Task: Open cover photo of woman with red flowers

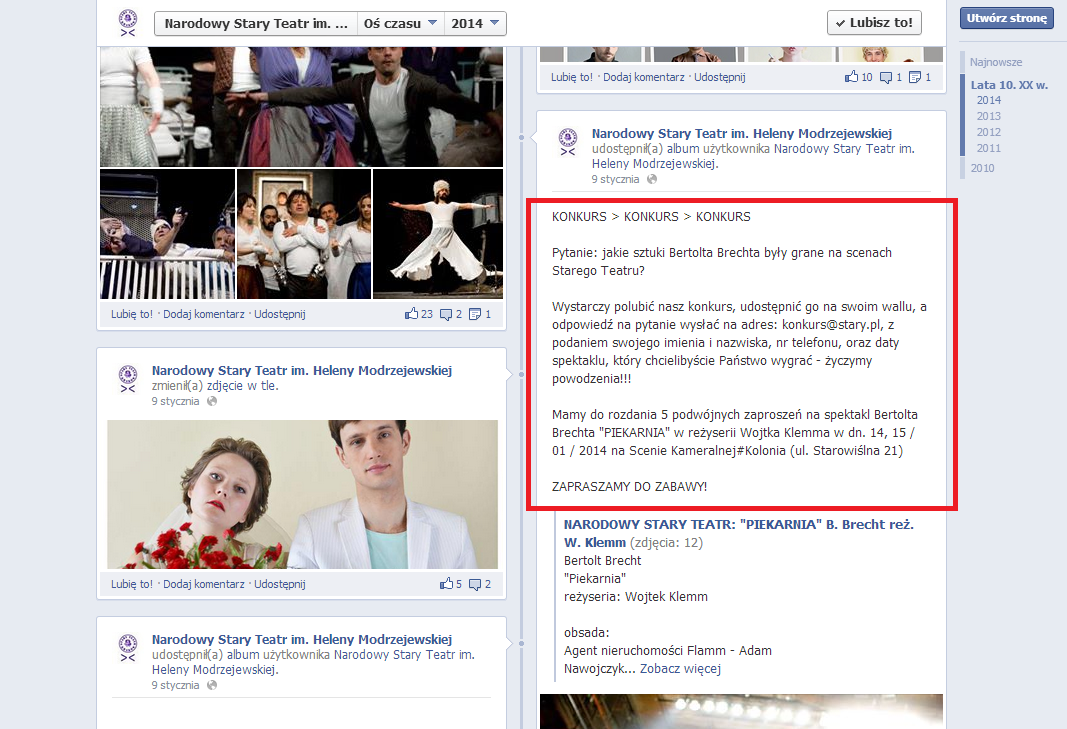Action: coord(302,494)
